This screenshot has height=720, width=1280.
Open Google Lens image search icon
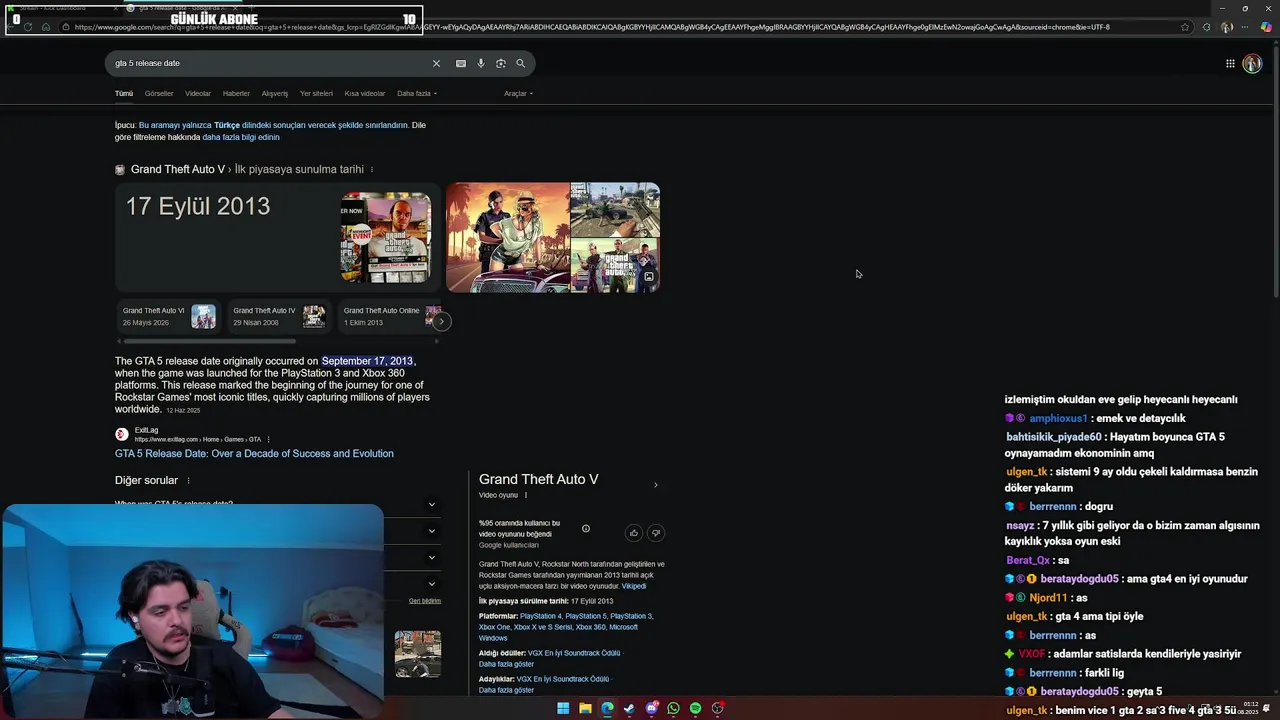[x=501, y=63]
